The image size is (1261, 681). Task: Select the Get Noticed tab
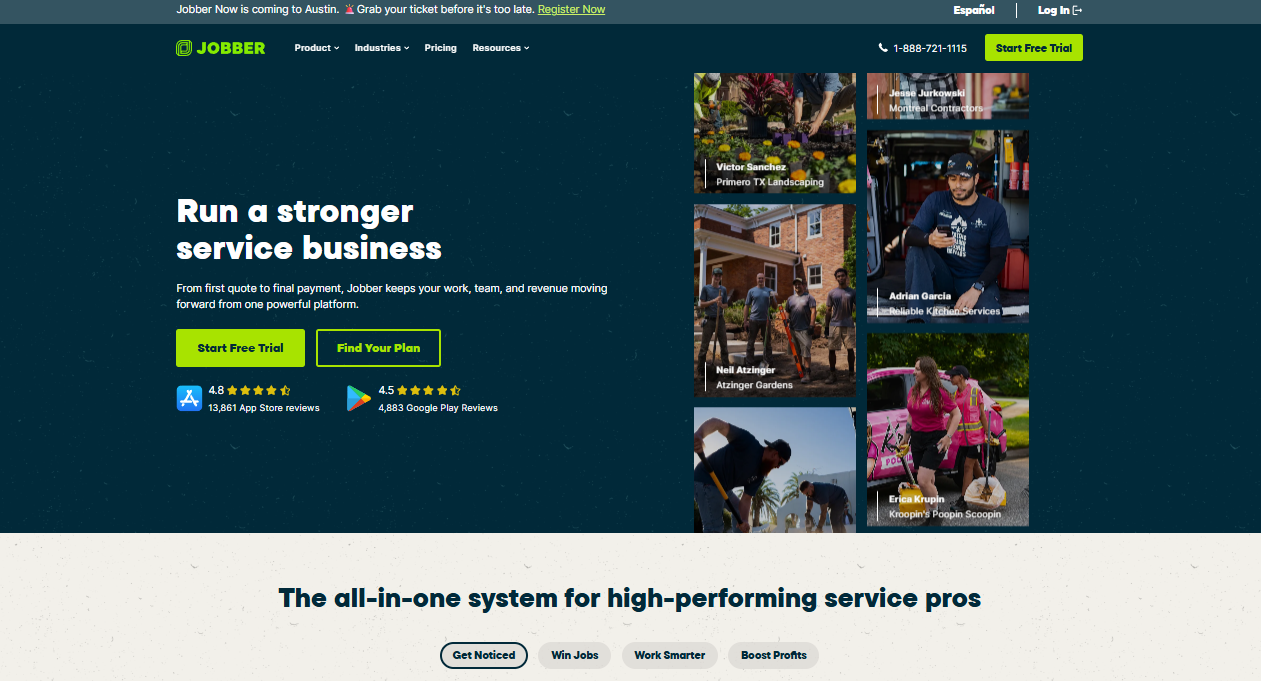click(484, 655)
